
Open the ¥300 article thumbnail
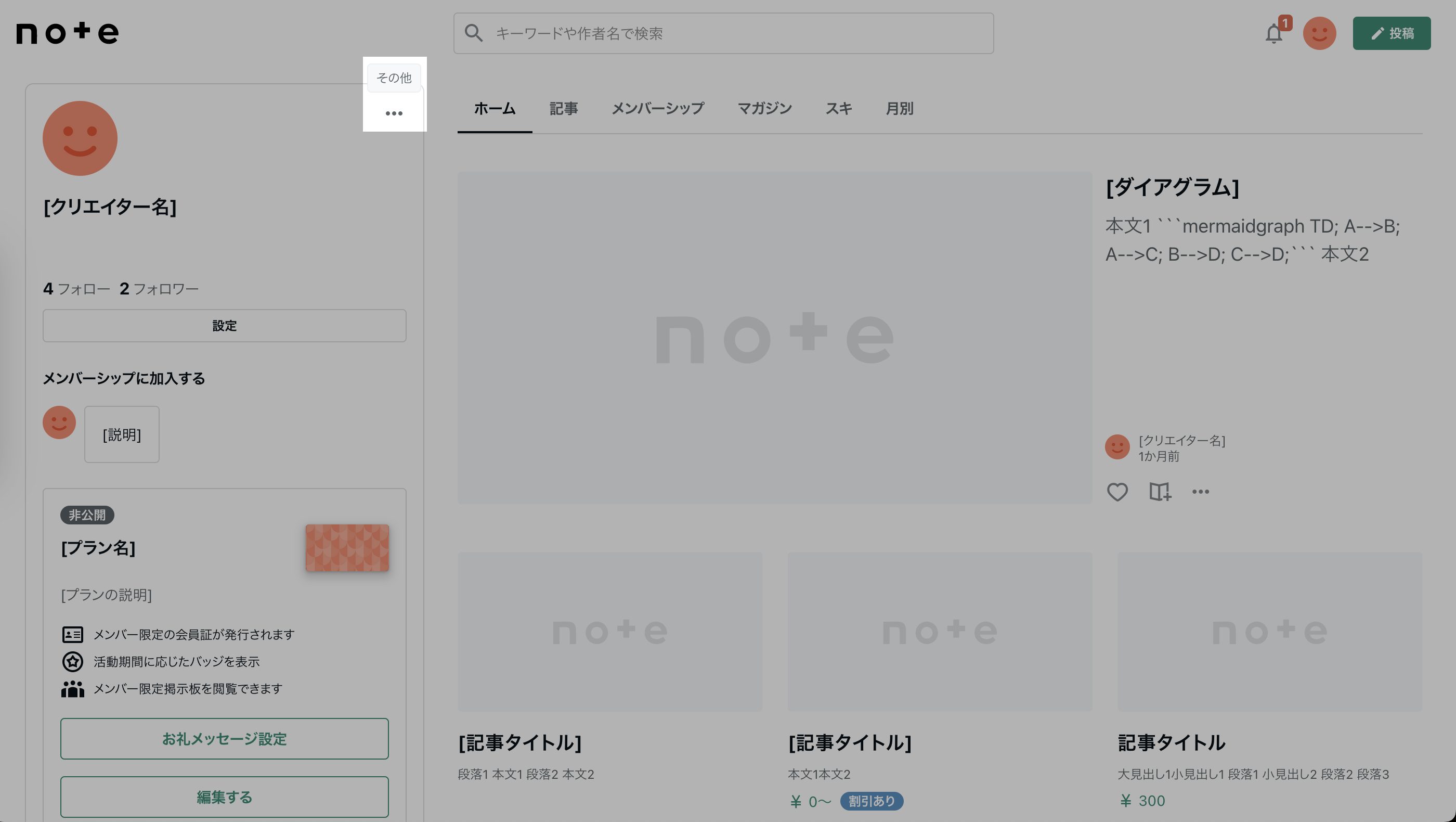click(1270, 632)
